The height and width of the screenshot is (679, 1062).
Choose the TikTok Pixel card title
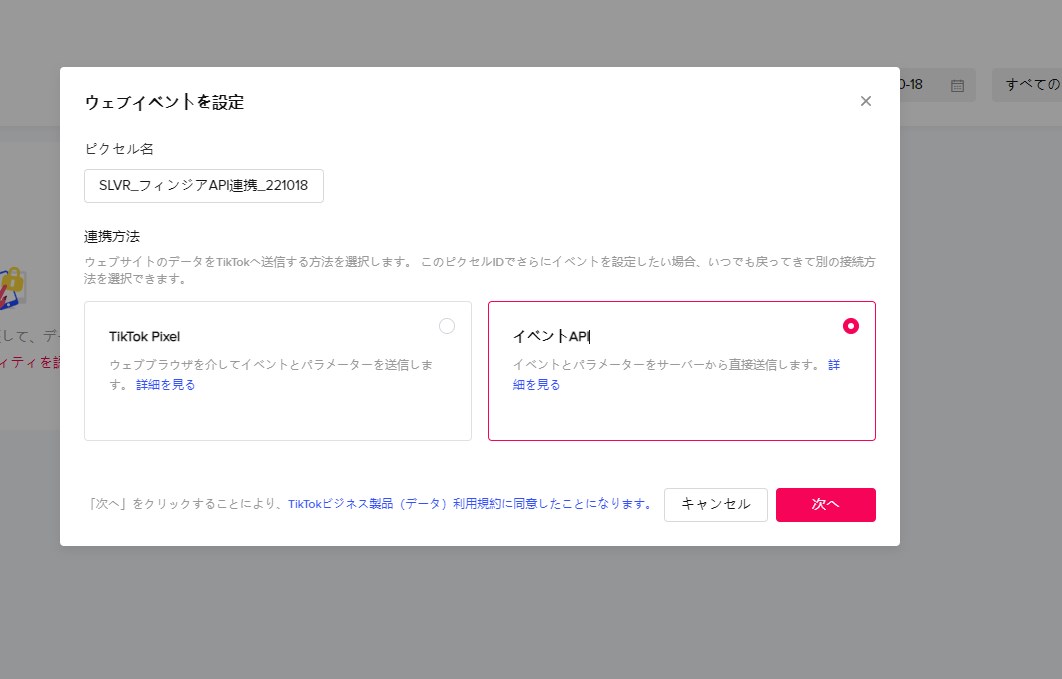(144, 336)
